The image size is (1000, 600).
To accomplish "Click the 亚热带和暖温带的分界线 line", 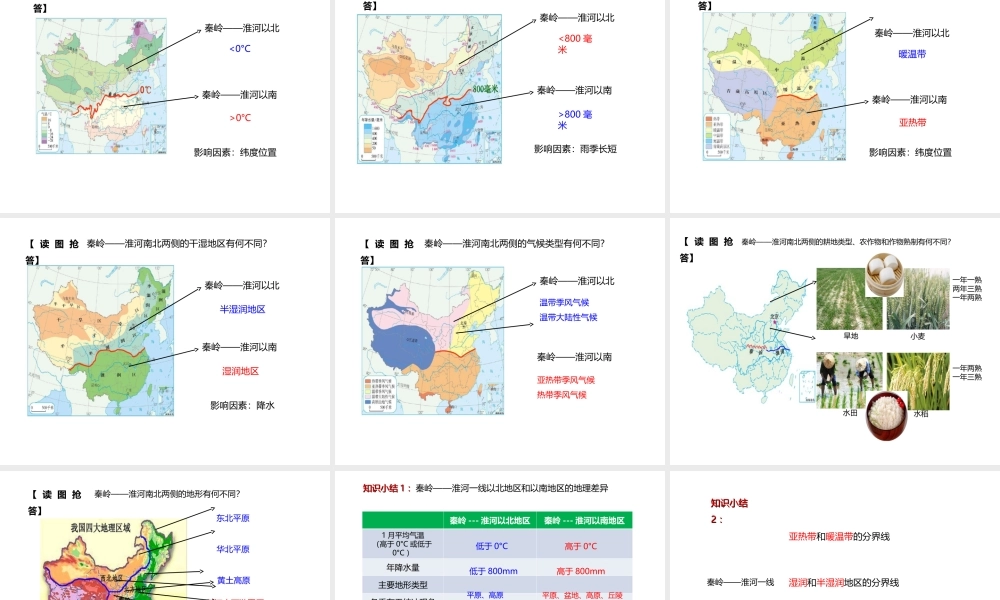I will click(x=839, y=536).
